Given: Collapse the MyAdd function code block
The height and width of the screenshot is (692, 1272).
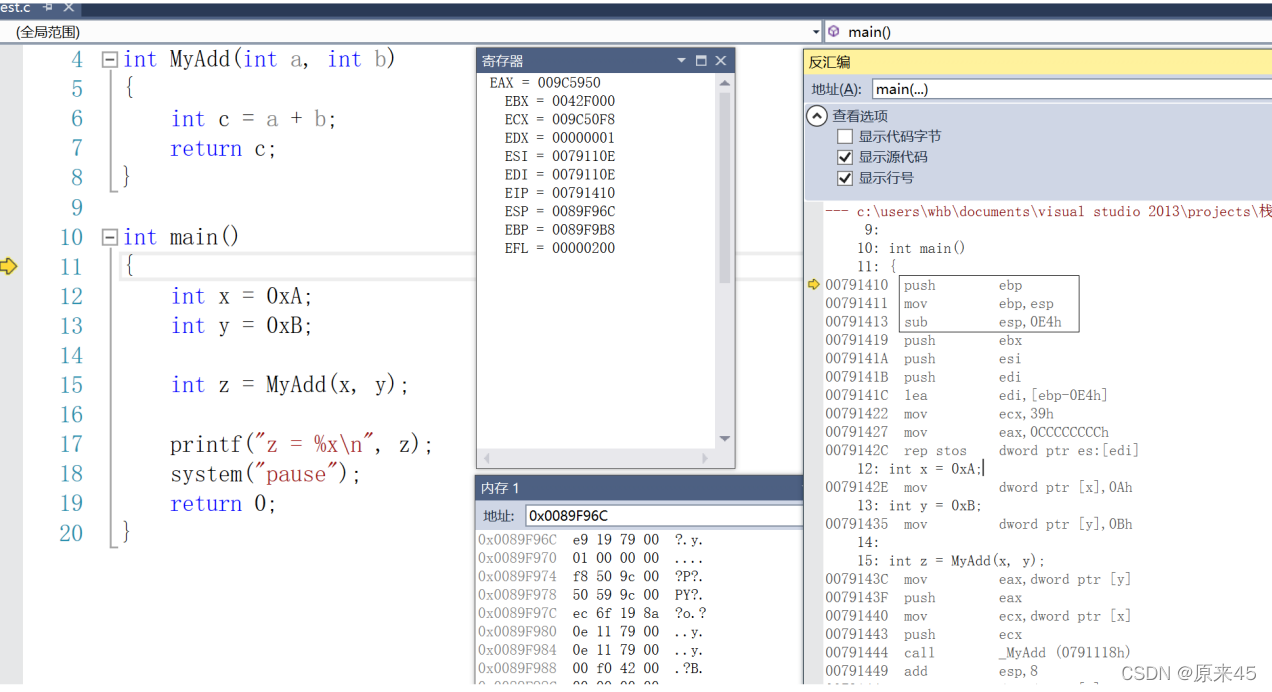Looking at the screenshot, I should pyautogui.click(x=109, y=60).
